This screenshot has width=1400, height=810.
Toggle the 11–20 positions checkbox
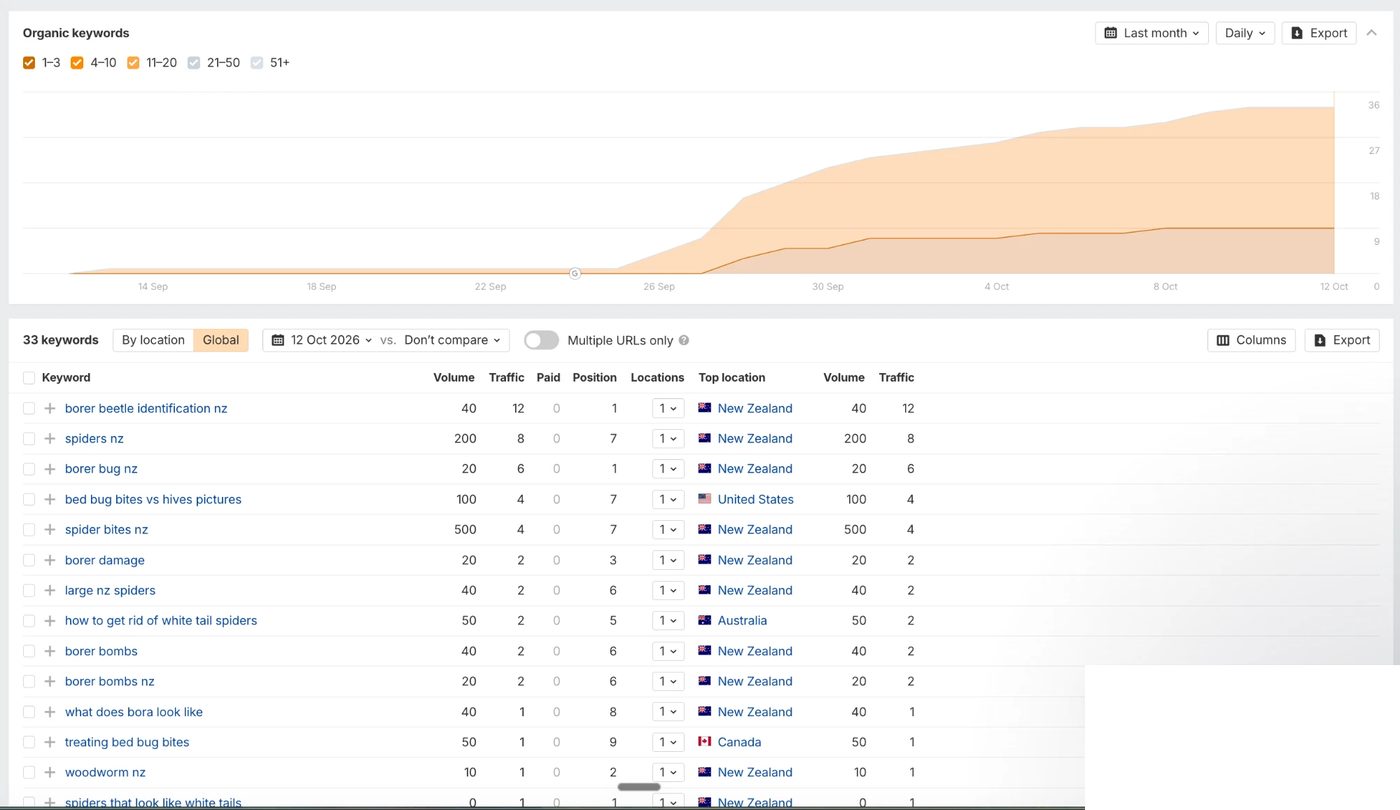[133, 63]
